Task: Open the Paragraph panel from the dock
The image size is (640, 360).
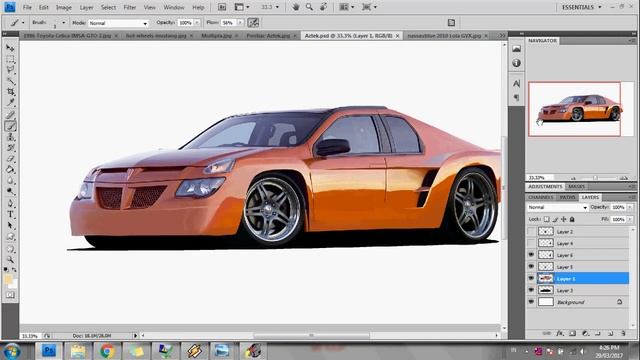Action: pyautogui.click(x=516, y=98)
